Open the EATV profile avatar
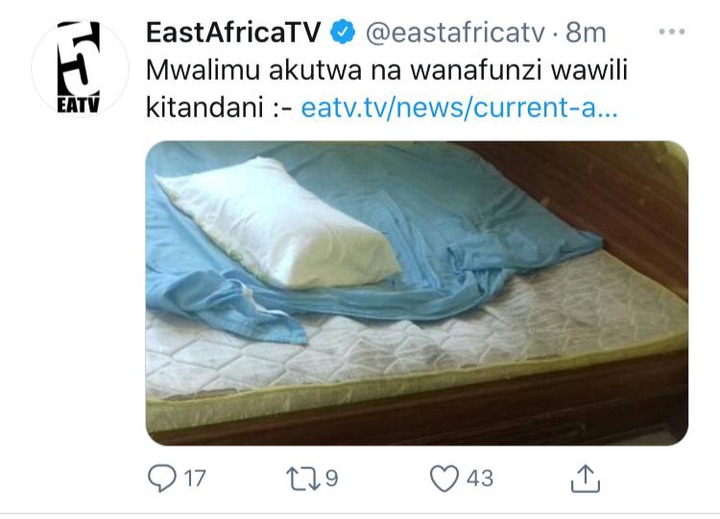The width and height of the screenshot is (720, 519). [80, 68]
